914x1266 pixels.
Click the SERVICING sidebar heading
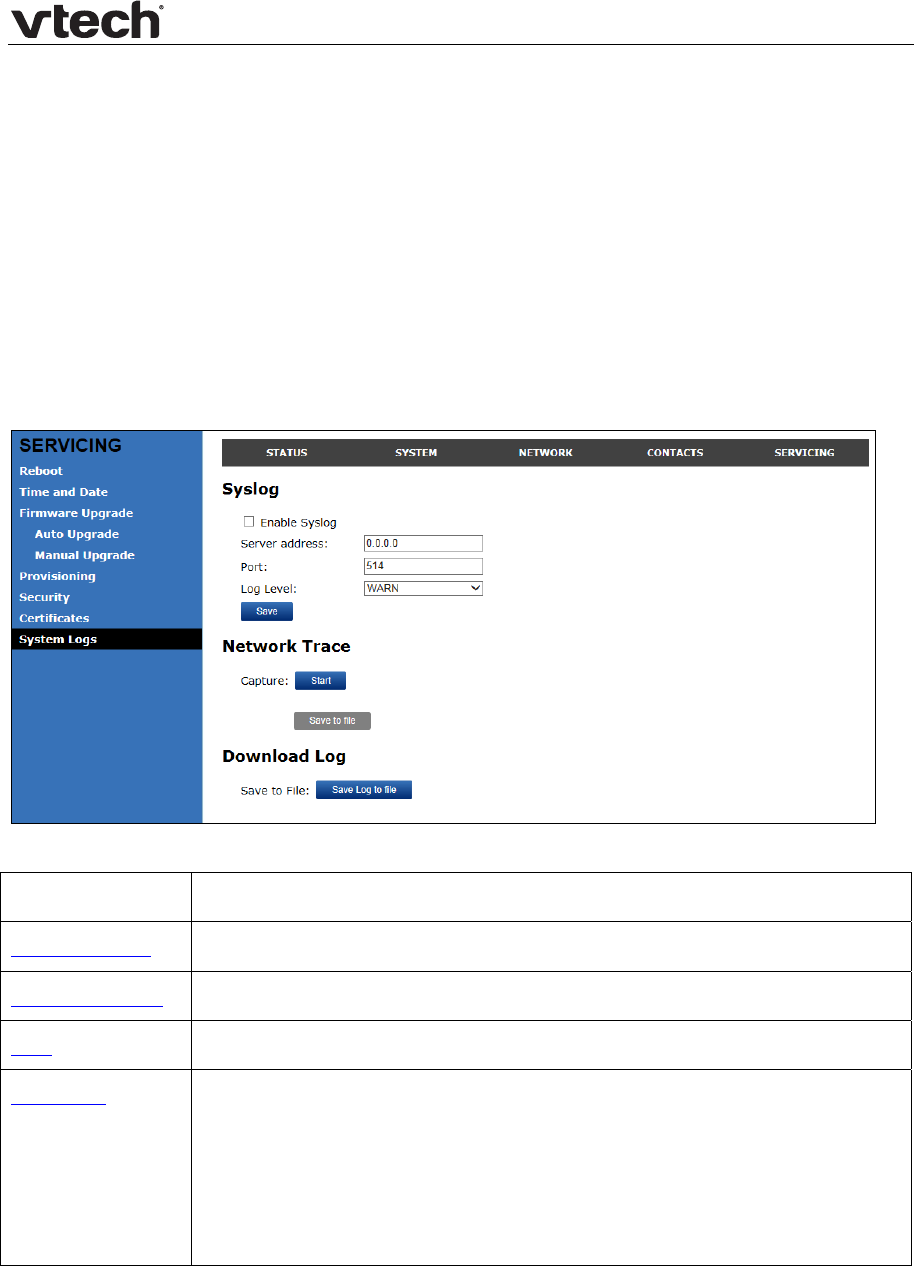(x=70, y=445)
